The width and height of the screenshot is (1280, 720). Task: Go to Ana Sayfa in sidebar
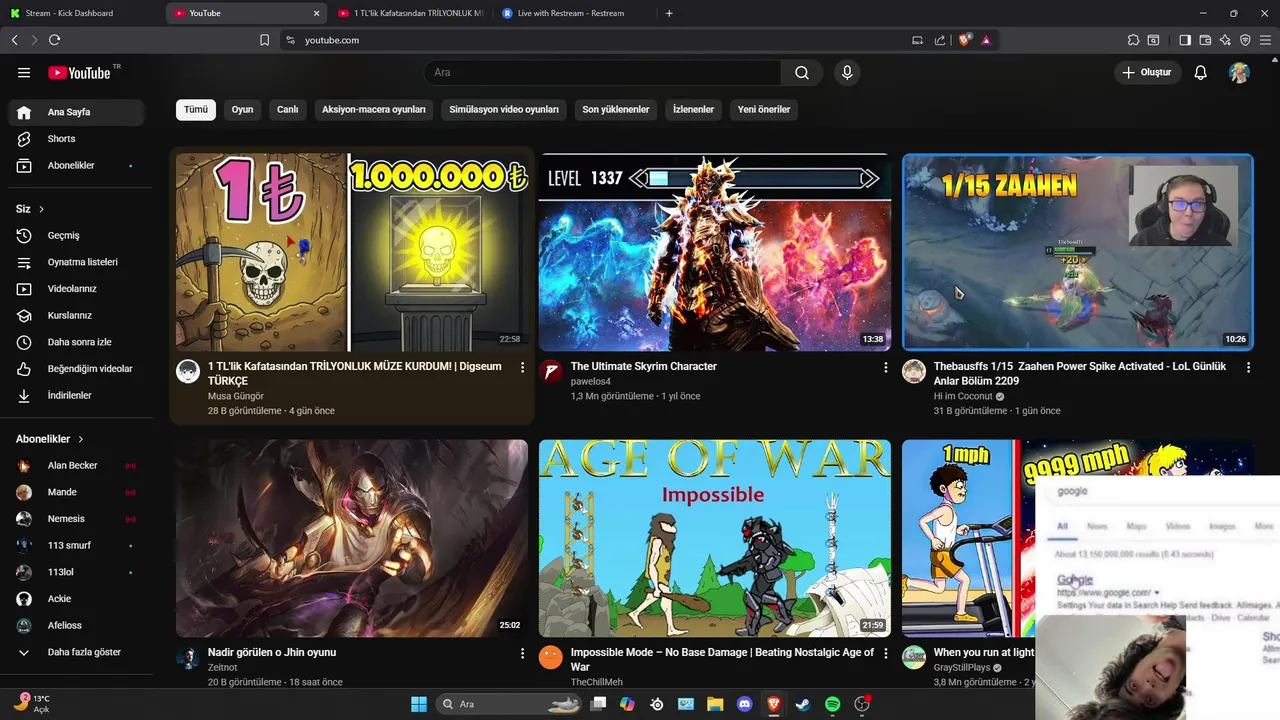[76, 112]
